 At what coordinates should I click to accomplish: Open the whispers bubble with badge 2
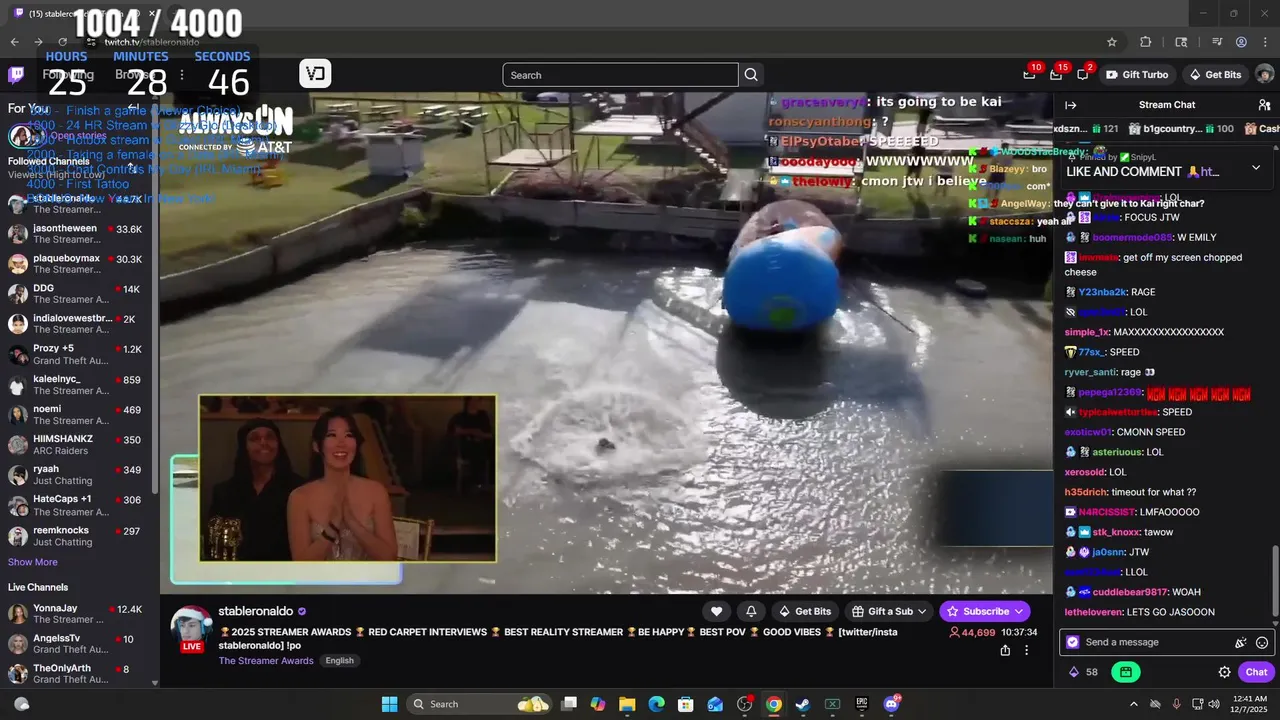click(x=1083, y=74)
